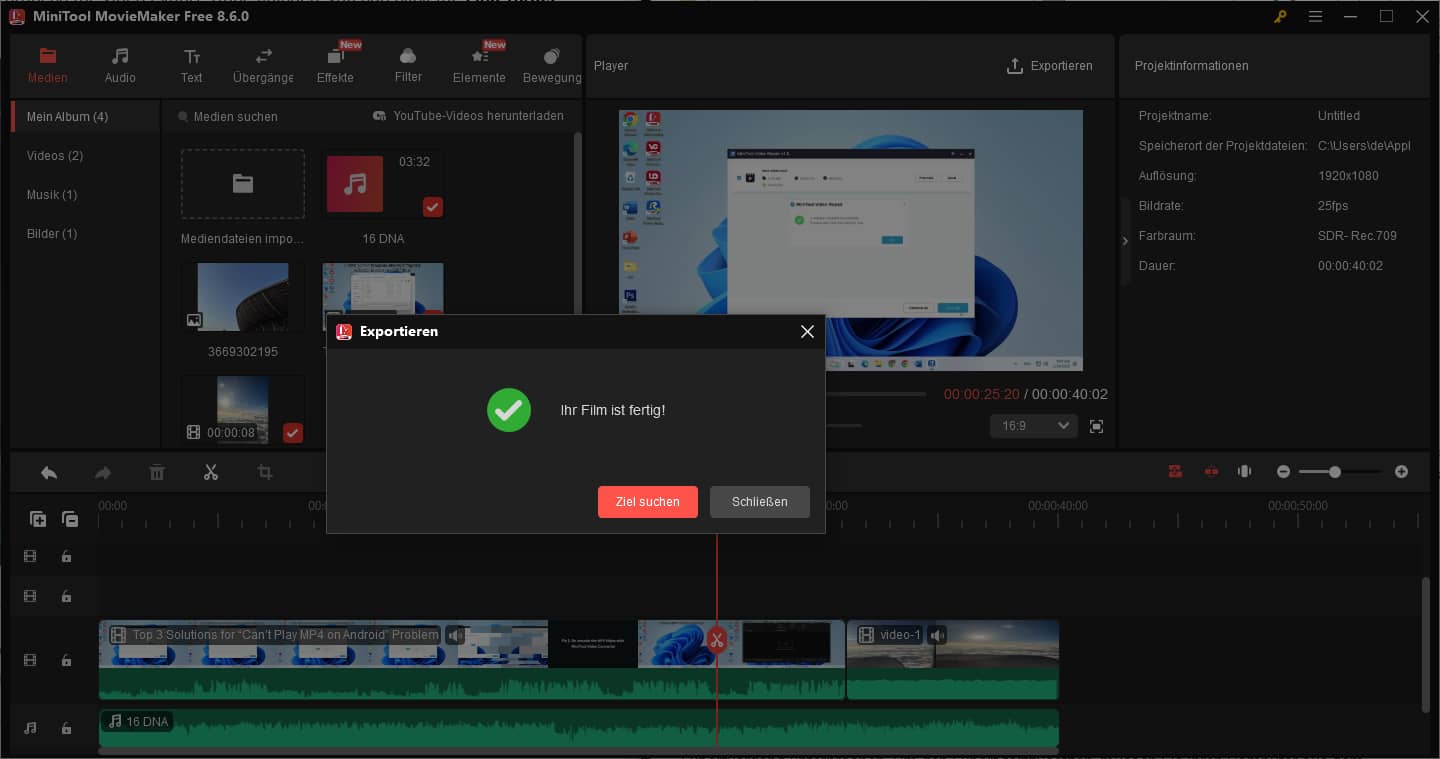This screenshot has height=759, width=1440.
Task: Toggle the lock on the video track
Action: point(66,660)
